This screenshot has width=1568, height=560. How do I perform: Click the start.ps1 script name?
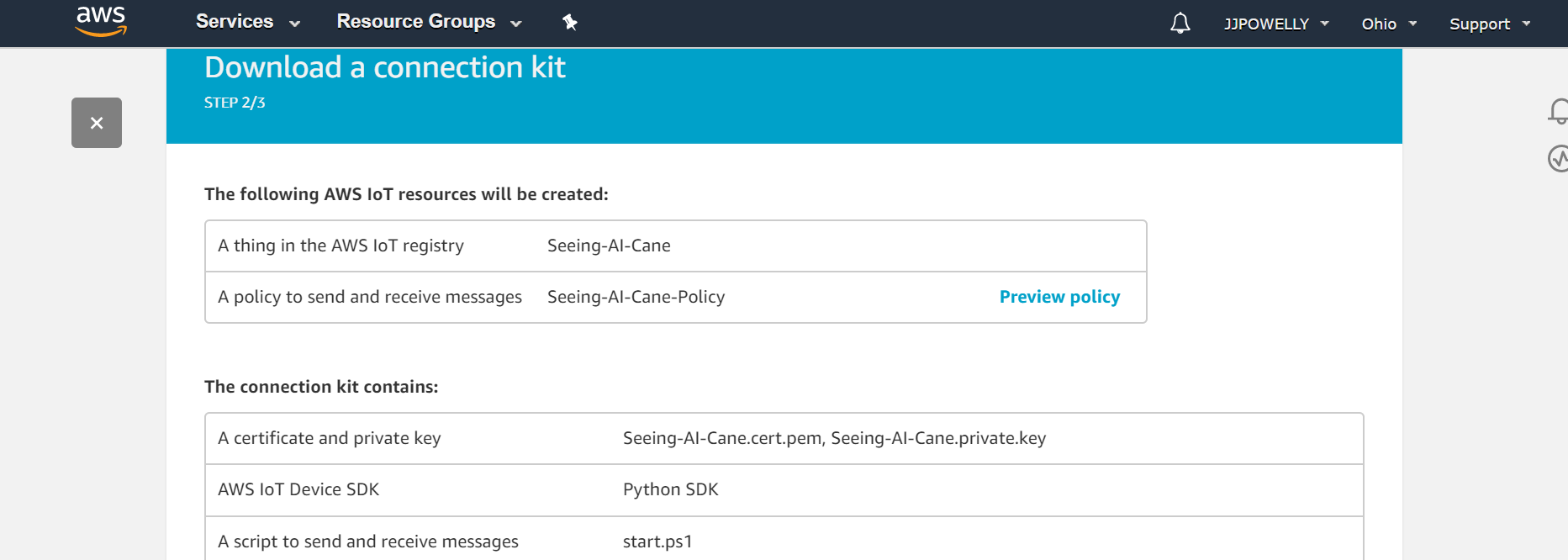pos(657,542)
